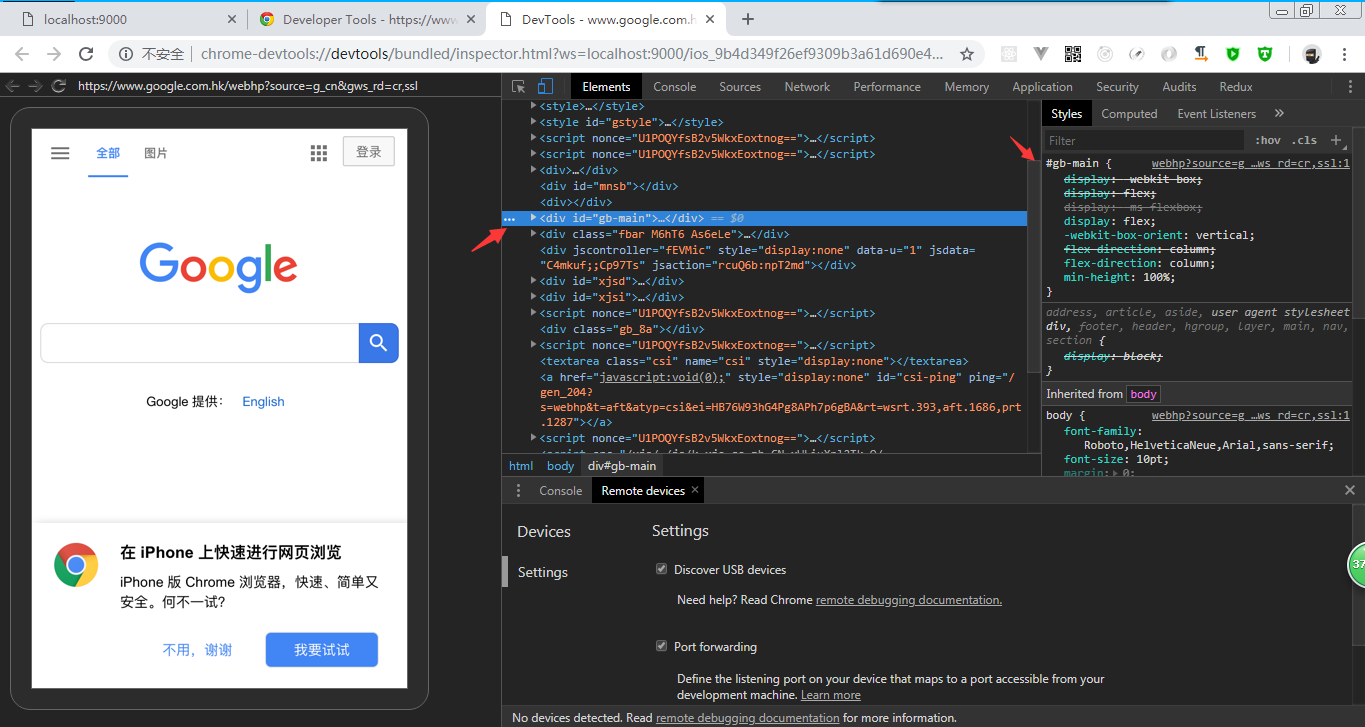The width and height of the screenshot is (1365, 727).
Task: Open the Security panel tab
Action: pyautogui.click(x=1117, y=87)
